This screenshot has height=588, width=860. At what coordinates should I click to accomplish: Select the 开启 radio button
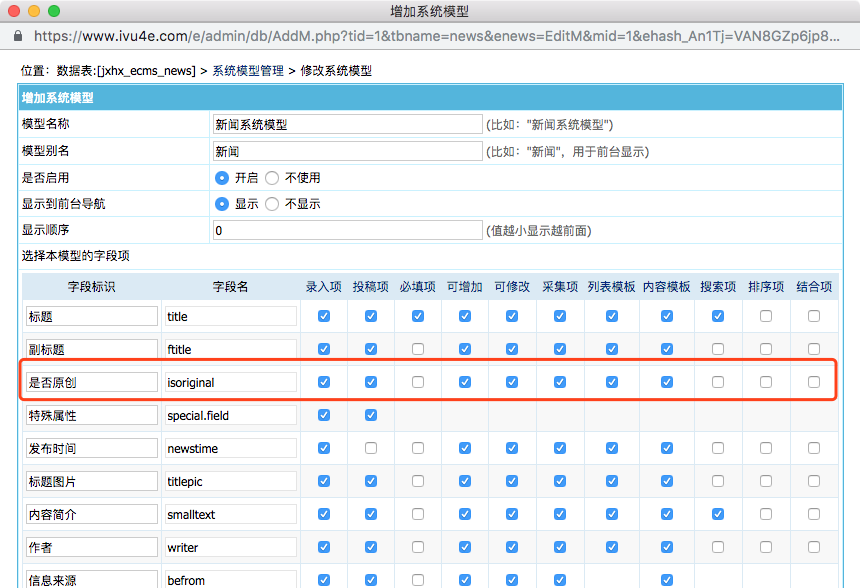point(222,178)
